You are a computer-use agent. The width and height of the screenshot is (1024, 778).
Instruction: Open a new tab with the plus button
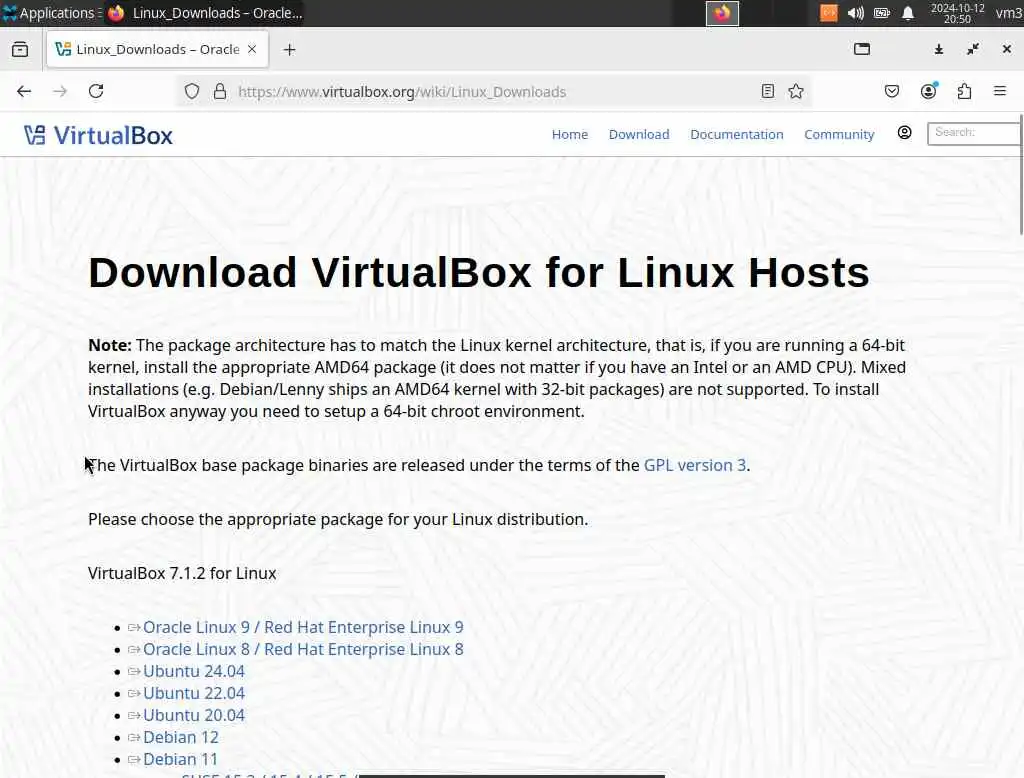coord(290,50)
